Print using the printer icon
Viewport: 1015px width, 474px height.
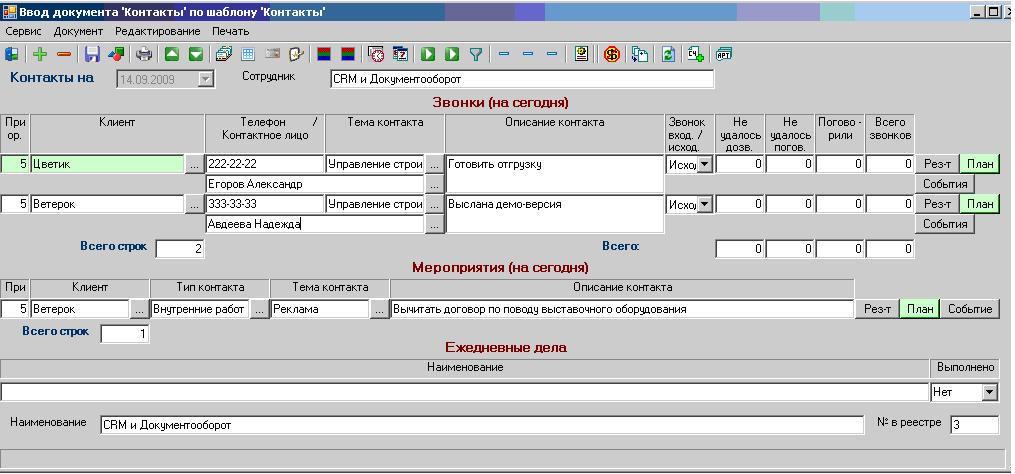[x=144, y=54]
